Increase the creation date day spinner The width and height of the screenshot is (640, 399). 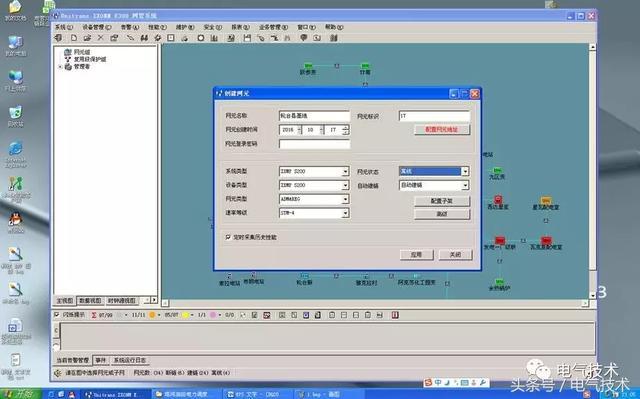pos(346,127)
